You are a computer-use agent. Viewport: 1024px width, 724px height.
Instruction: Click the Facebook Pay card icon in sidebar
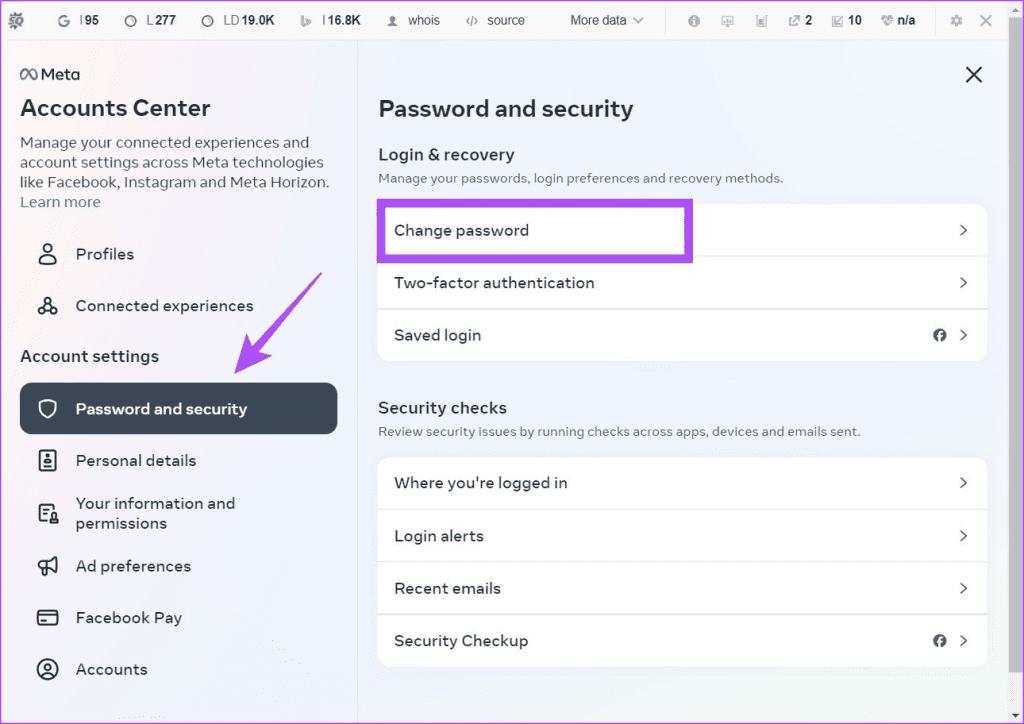47,617
